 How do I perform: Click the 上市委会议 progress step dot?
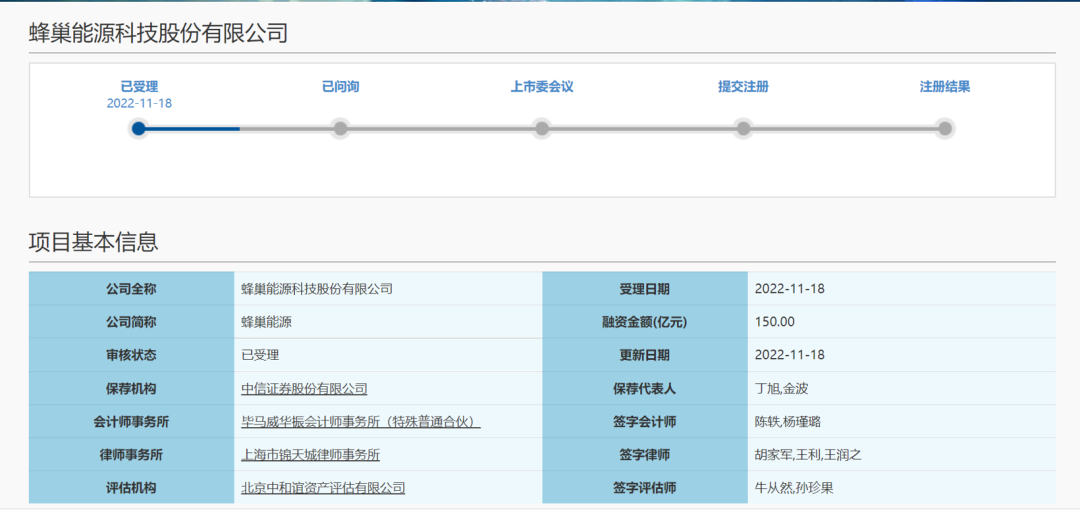542,128
